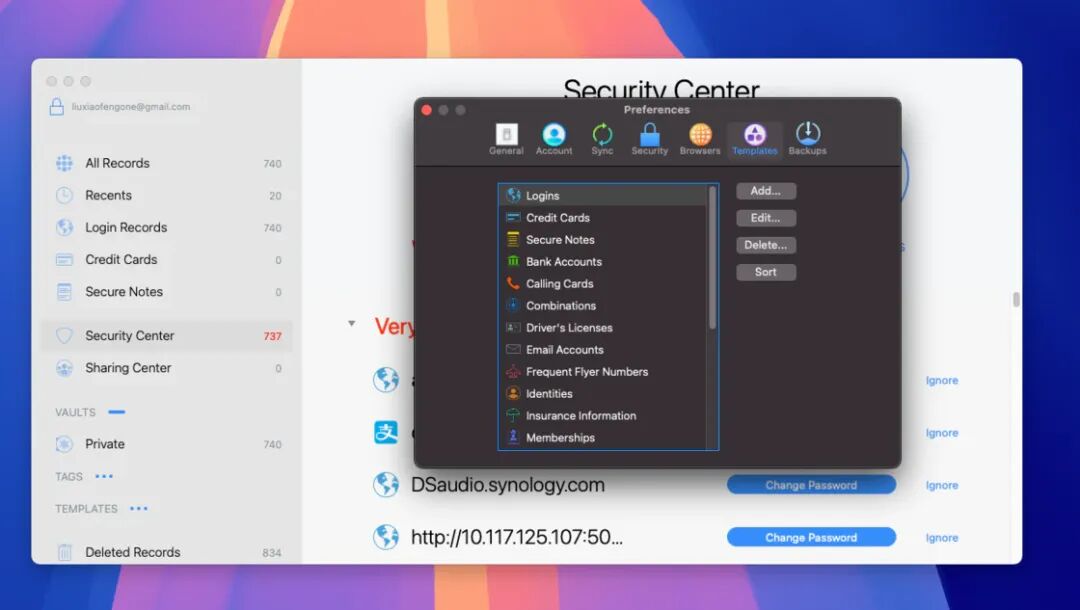
Task: Click the Add... template button
Action: click(766, 191)
